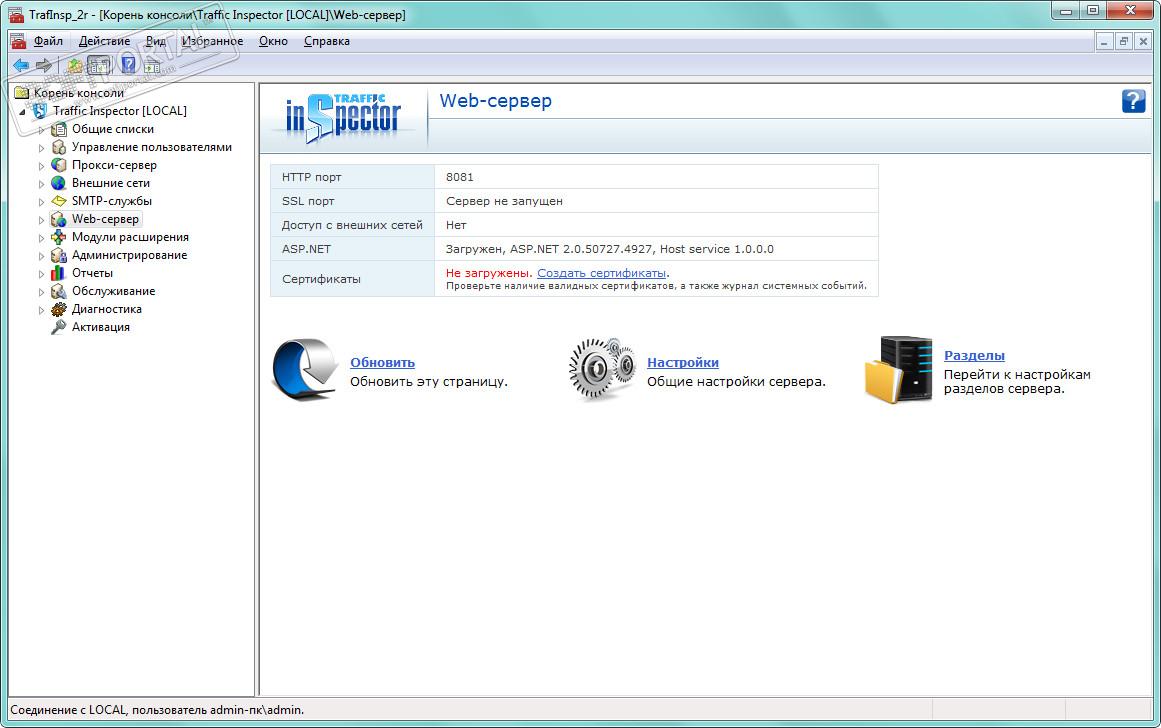Click the Обслуживание node icon
The width and height of the screenshot is (1161, 728).
[58, 291]
